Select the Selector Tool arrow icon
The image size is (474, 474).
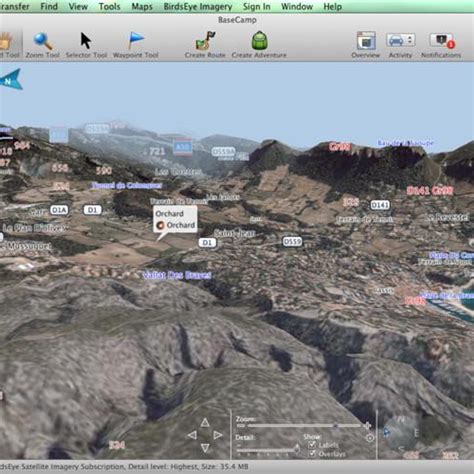click(x=86, y=41)
